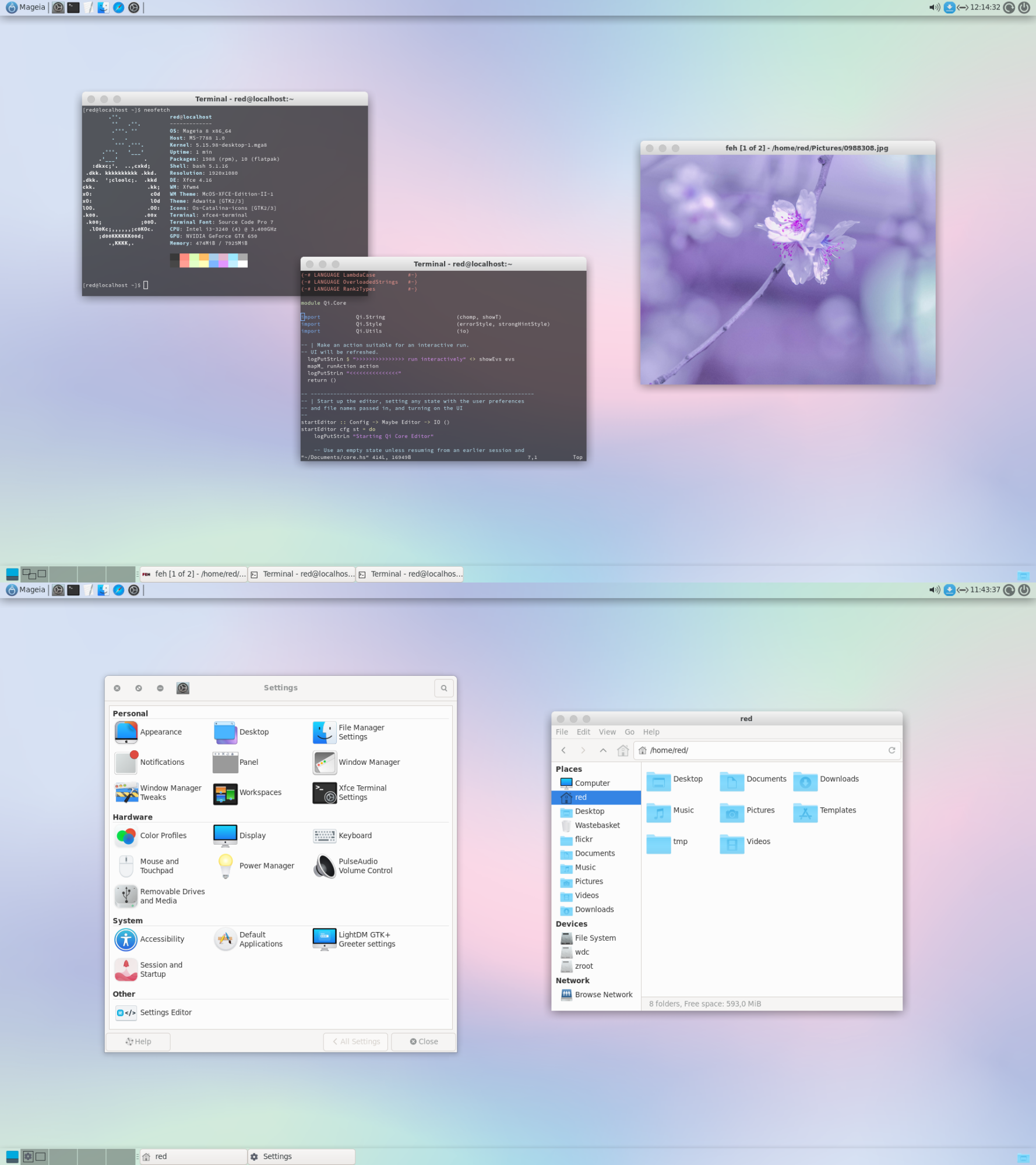Open Accessibility settings
1036x1165 pixels.
(x=150, y=940)
